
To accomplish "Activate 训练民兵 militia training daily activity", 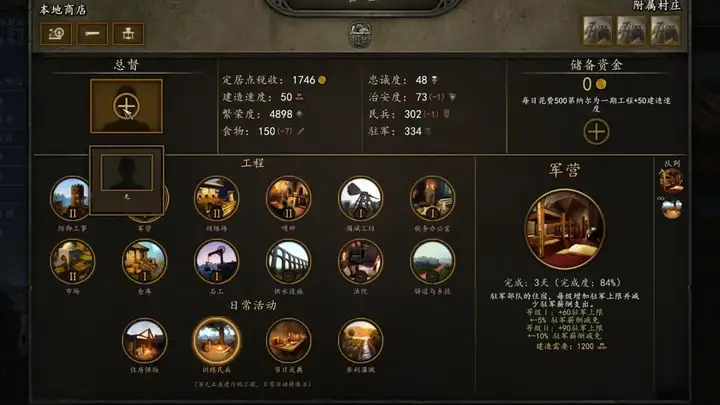I will pos(216,340).
